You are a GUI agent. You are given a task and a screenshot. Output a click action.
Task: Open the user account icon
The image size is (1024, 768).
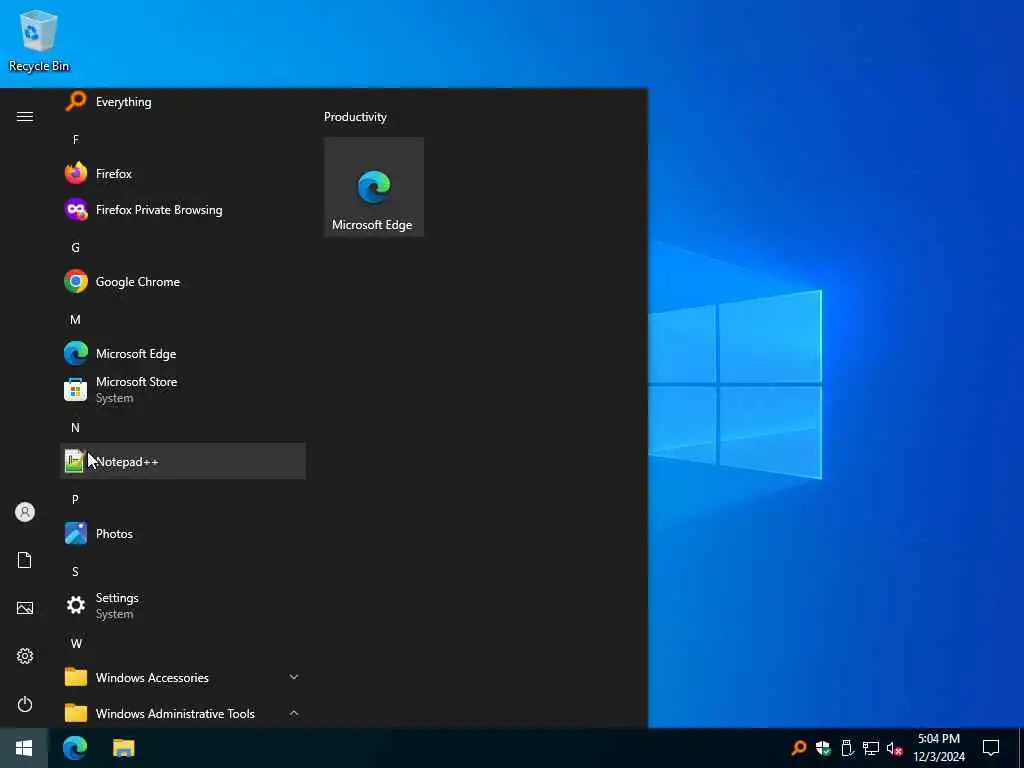click(x=25, y=512)
